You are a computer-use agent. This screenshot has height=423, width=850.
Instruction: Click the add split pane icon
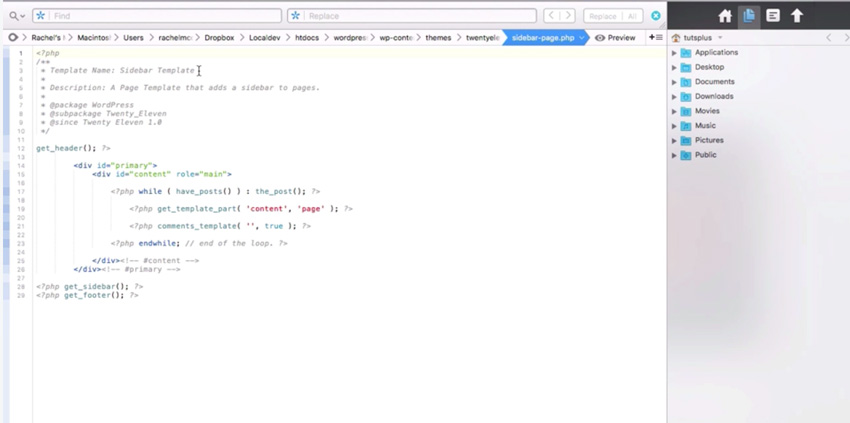[655, 37]
